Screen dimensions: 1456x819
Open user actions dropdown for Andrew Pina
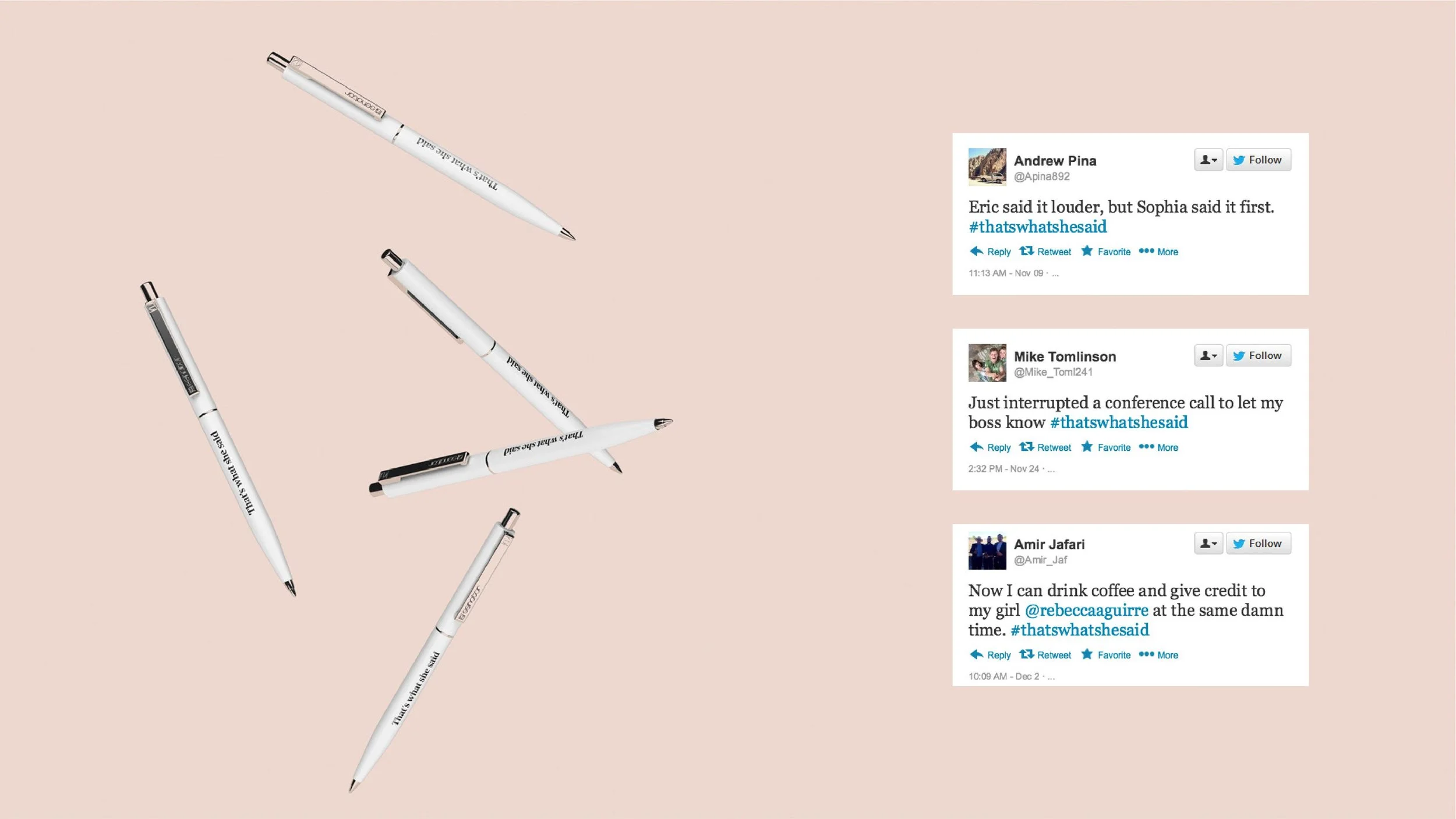[x=1208, y=160]
